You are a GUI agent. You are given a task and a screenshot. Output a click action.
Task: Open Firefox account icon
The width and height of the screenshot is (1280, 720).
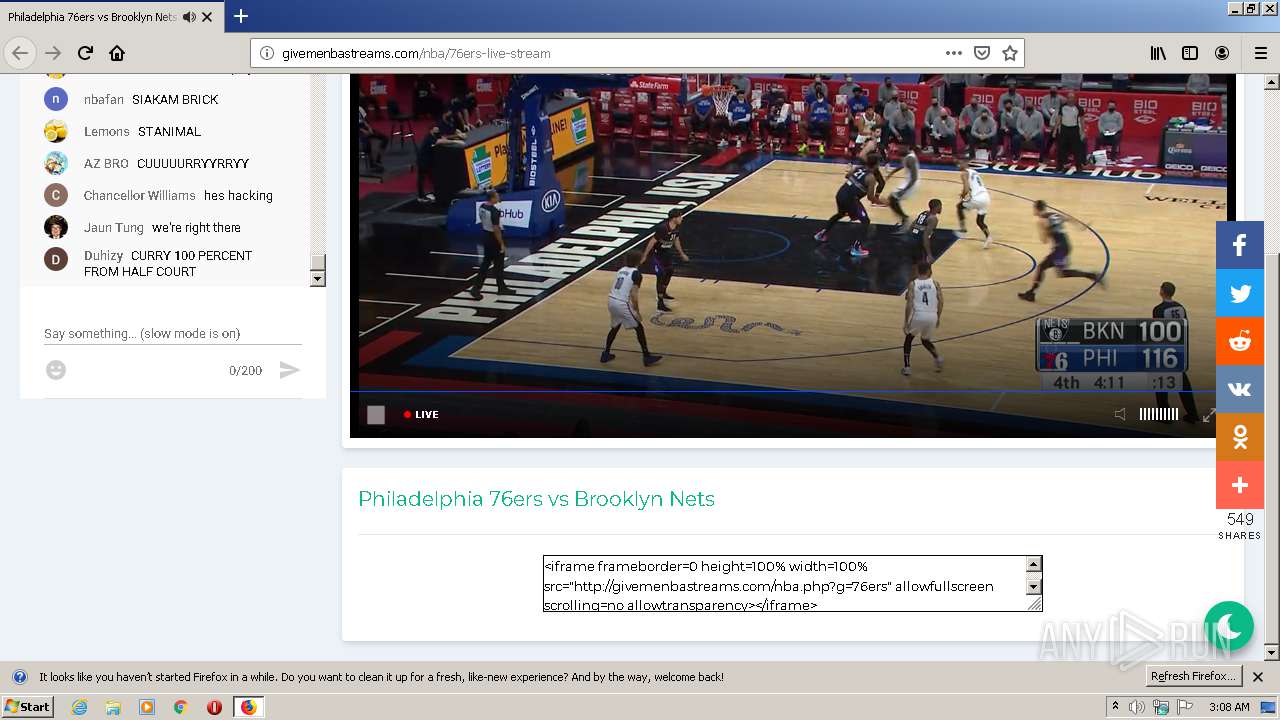[1222, 53]
